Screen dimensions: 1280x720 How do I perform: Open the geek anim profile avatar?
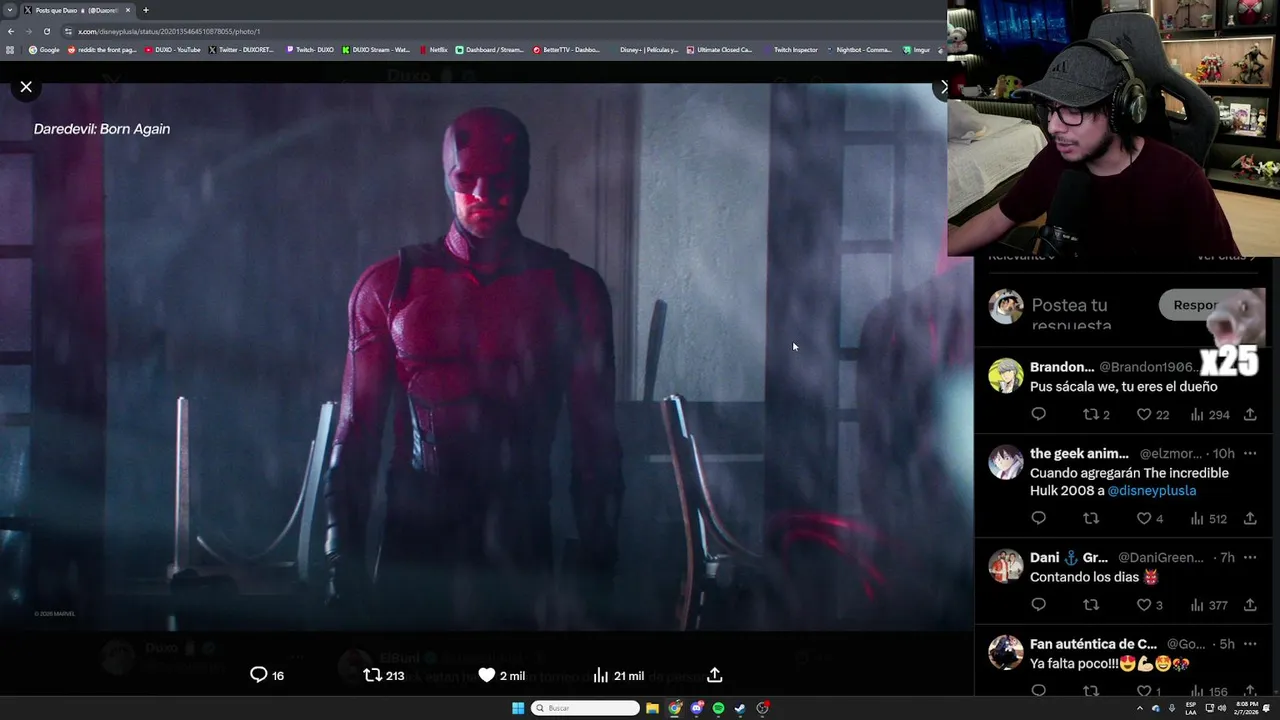1006,462
